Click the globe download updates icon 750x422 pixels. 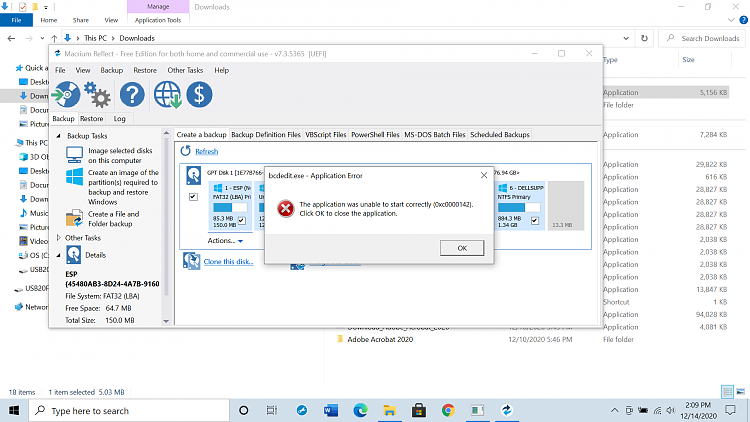[x=167, y=95]
